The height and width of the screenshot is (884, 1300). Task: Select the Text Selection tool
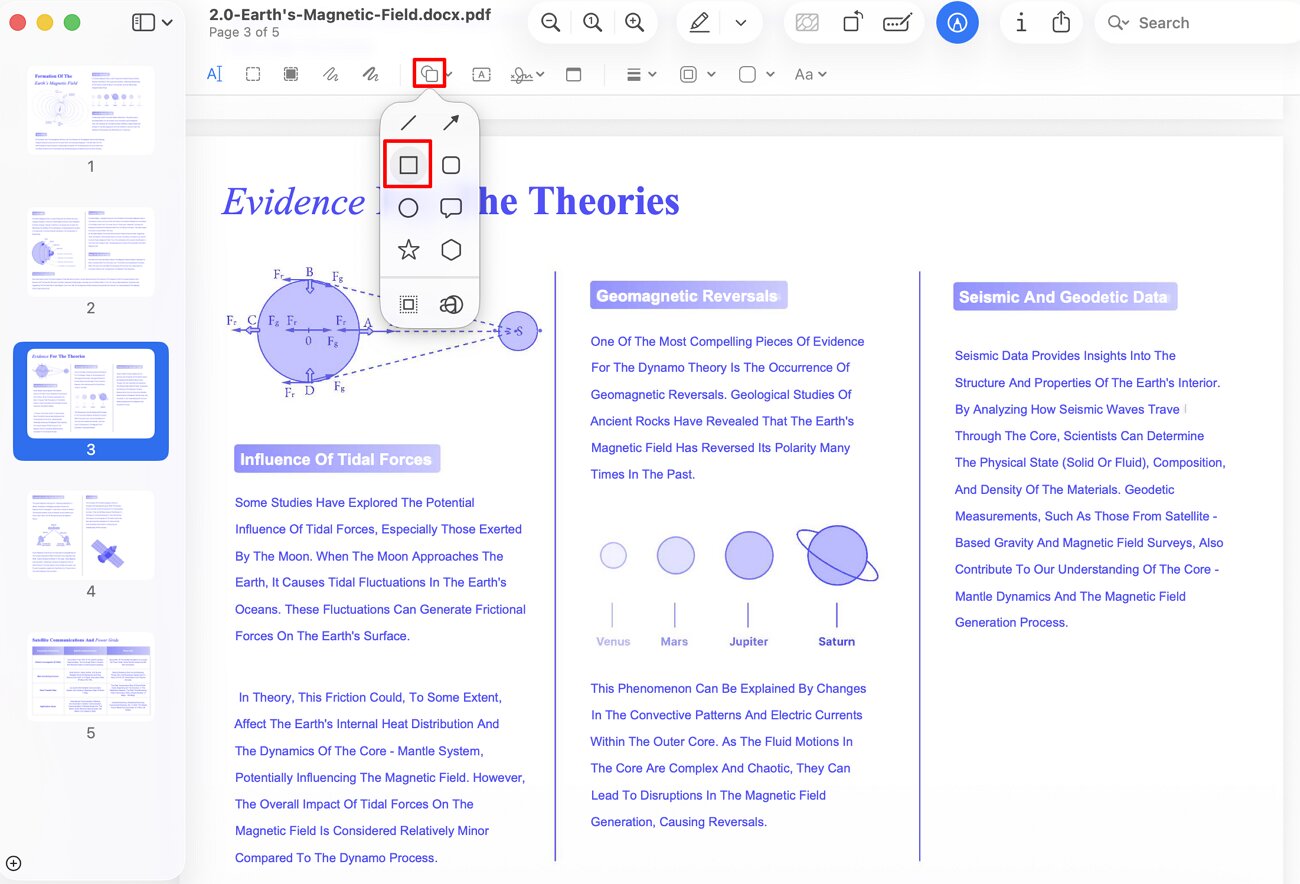pyautogui.click(x=214, y=74)
